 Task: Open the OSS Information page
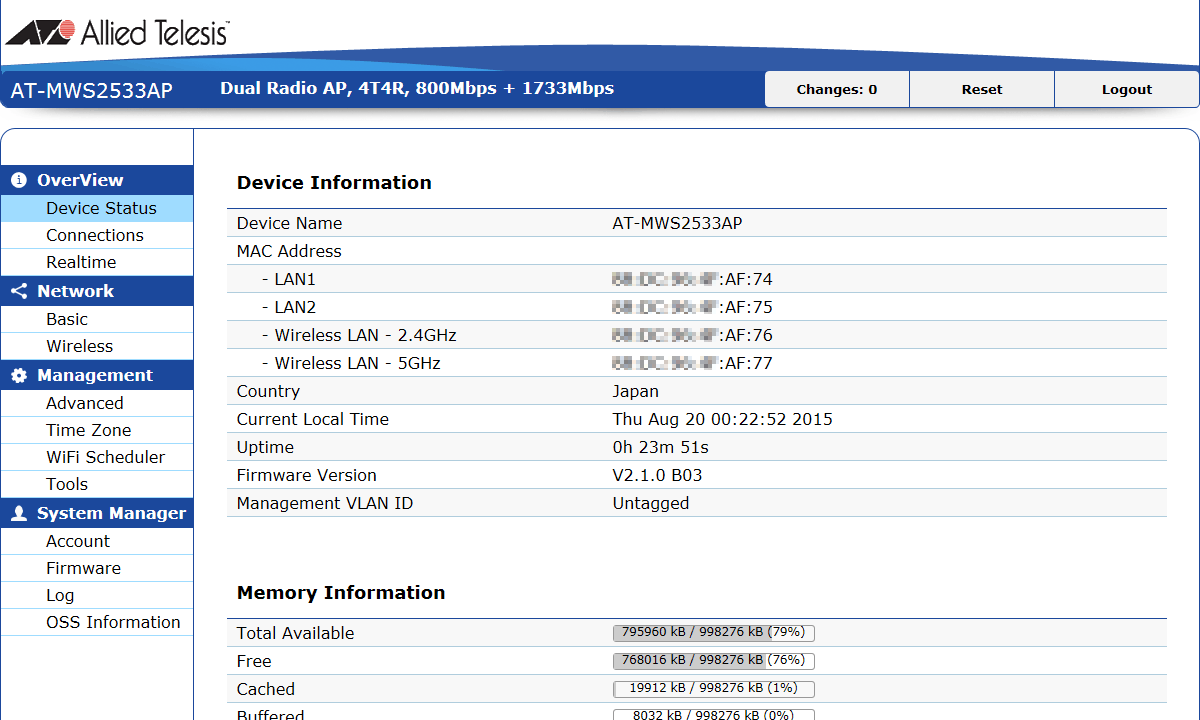coord(97,622)
